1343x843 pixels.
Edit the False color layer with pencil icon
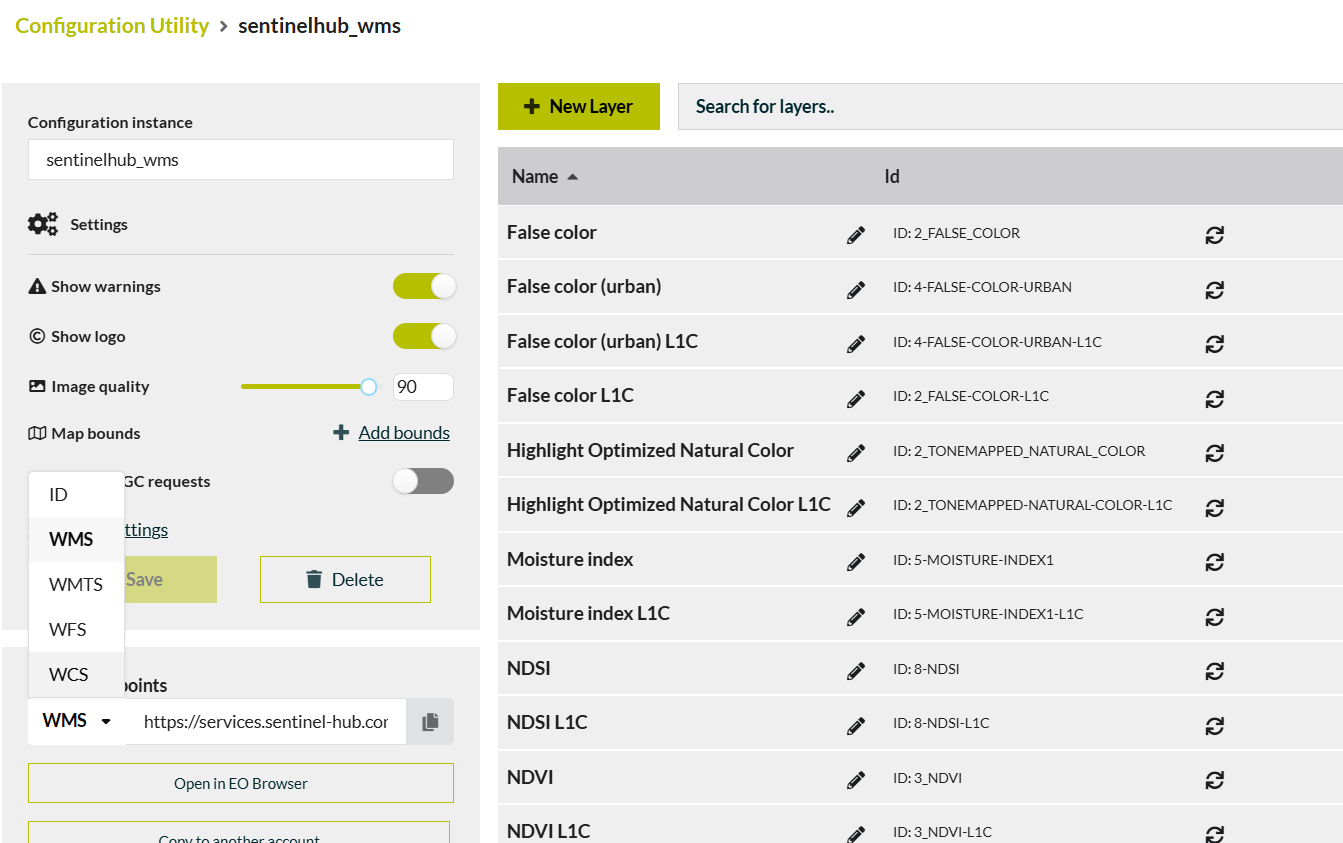856,235
